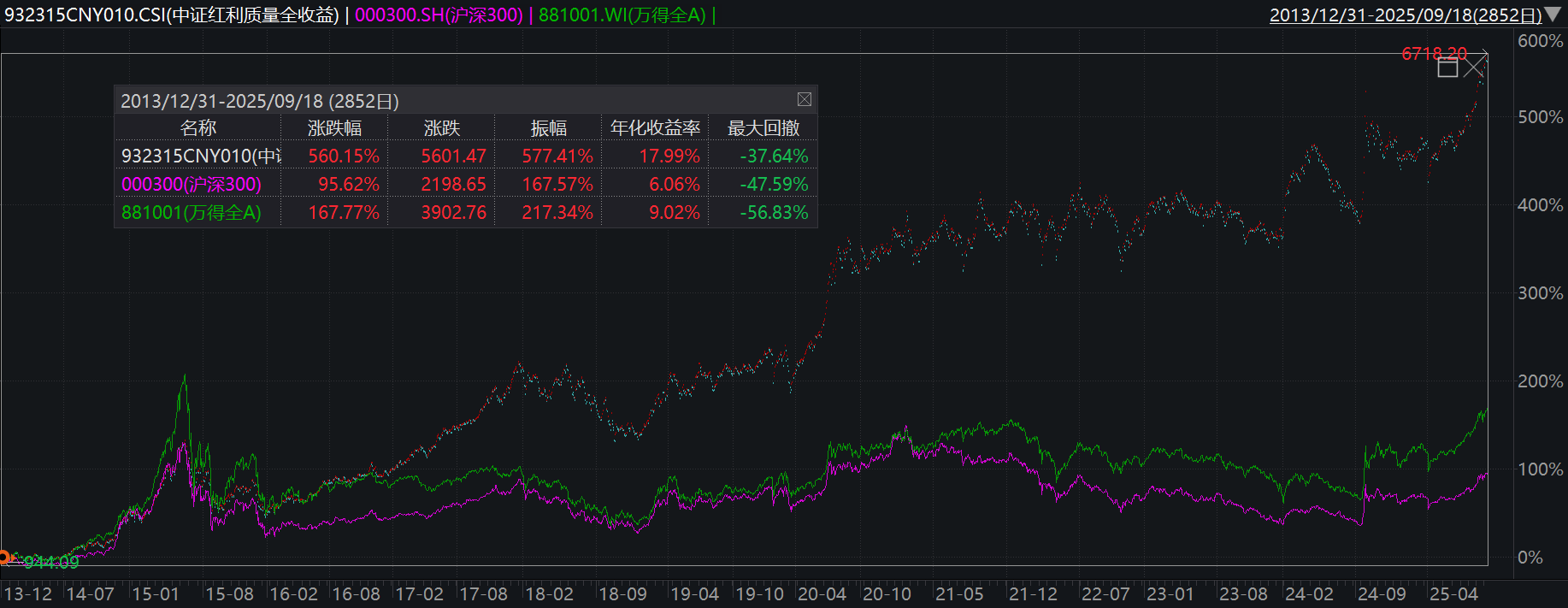Click the 24-09 mark on the time axis
This screenshot has height=608, width=1568.
coord(1381,593)
